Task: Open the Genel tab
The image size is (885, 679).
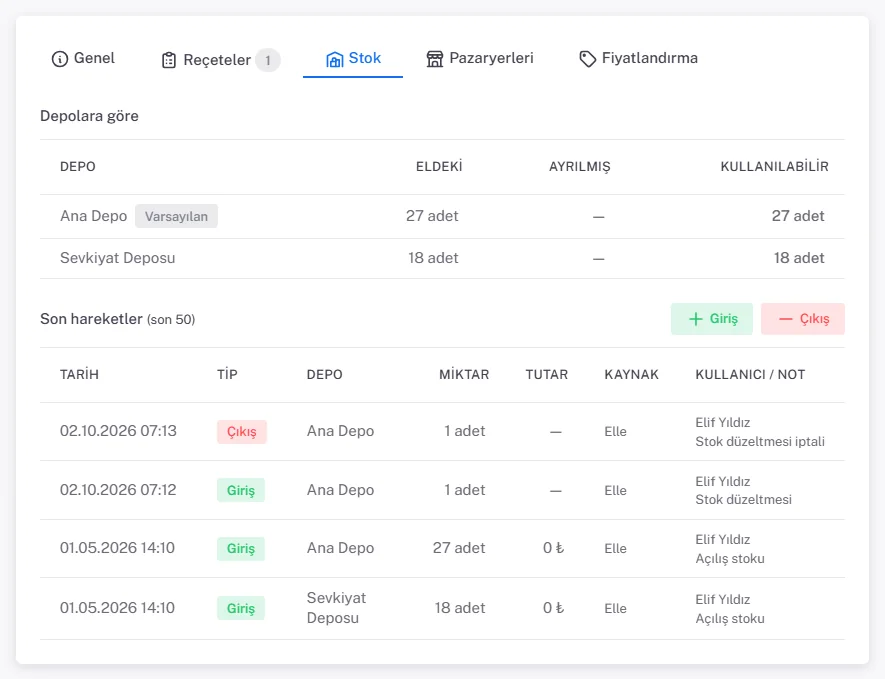Action: click(x=83, y=59)
